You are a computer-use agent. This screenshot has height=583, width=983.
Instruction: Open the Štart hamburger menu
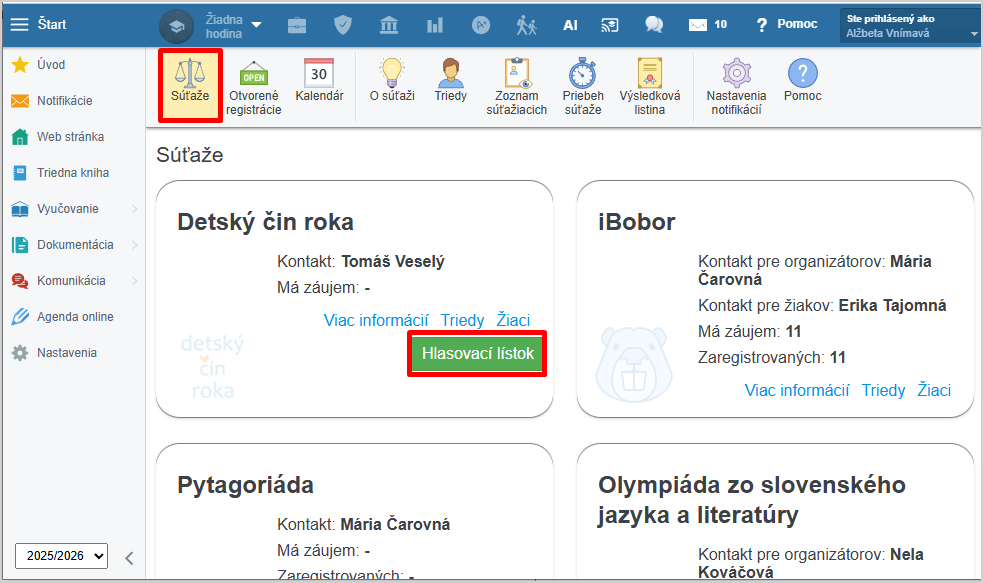20,24
